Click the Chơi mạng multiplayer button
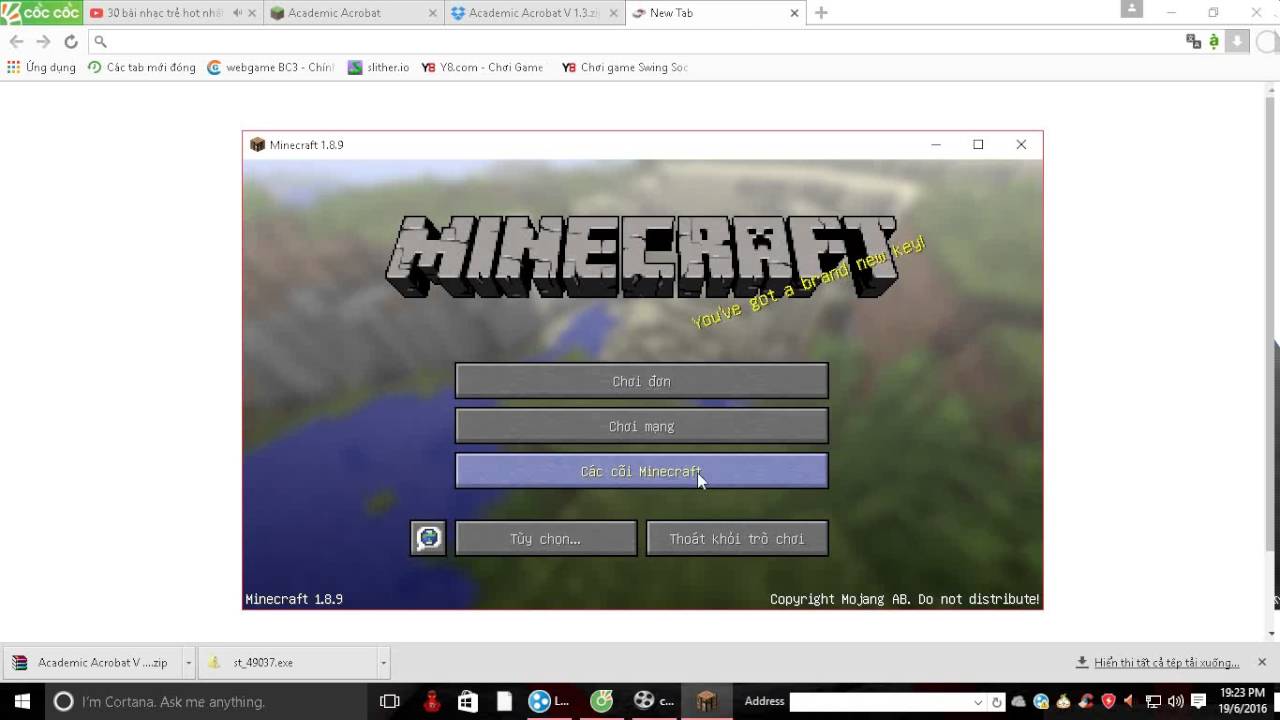Image resolution: width=1280 pixels, height=720 pixels. 641,426
